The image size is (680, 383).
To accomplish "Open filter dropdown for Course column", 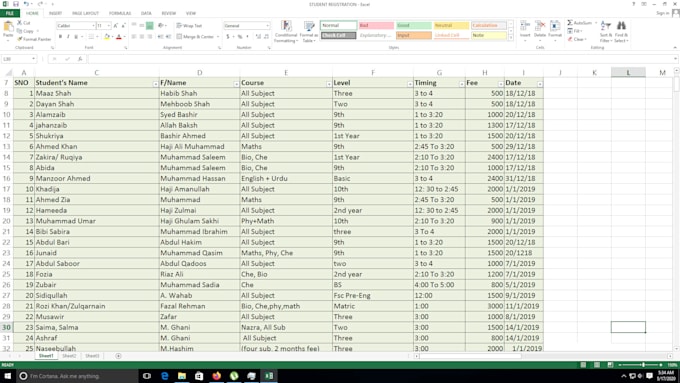I will pyautogui.click(x=329, y=84).
